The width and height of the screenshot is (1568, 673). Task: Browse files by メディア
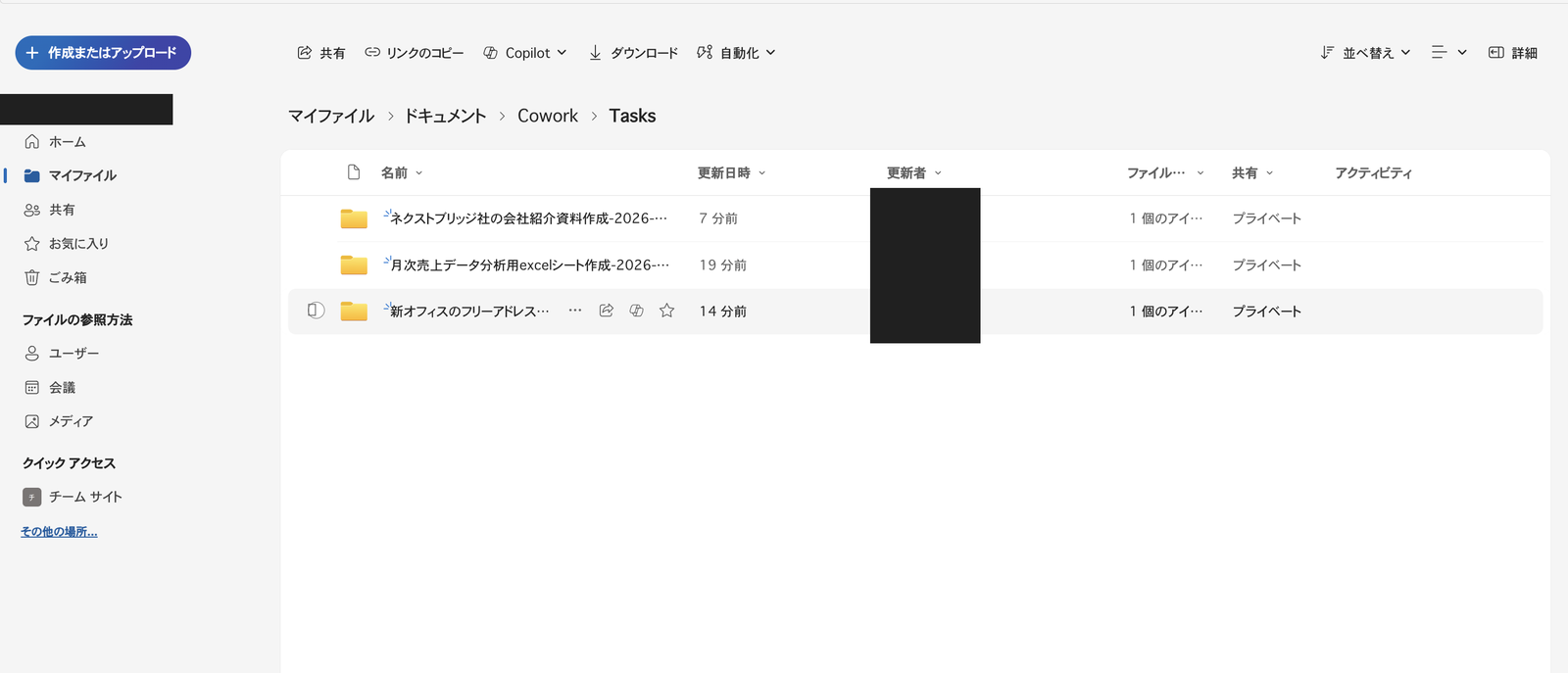(59, 421)
